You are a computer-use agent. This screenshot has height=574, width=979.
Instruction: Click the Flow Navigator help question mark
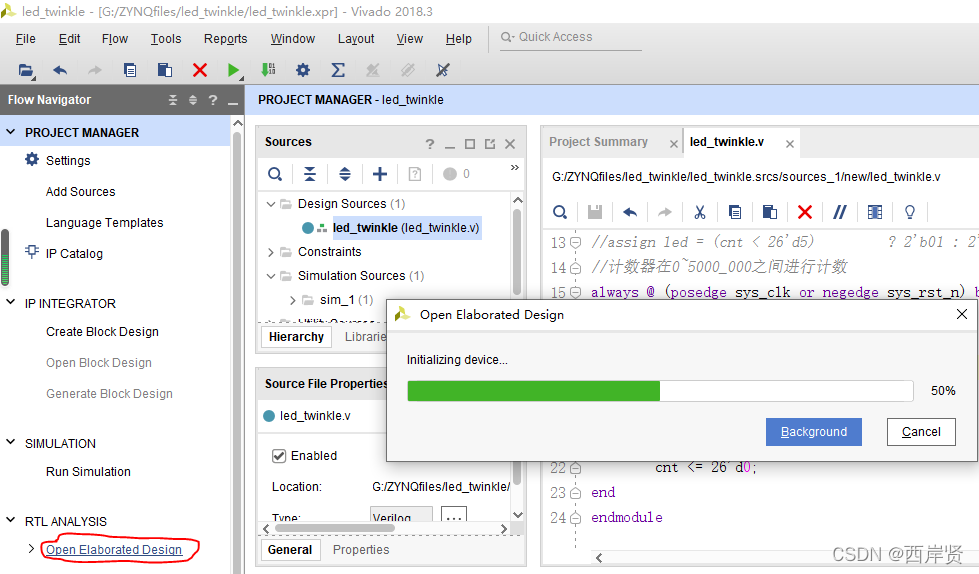coord(213,100)
